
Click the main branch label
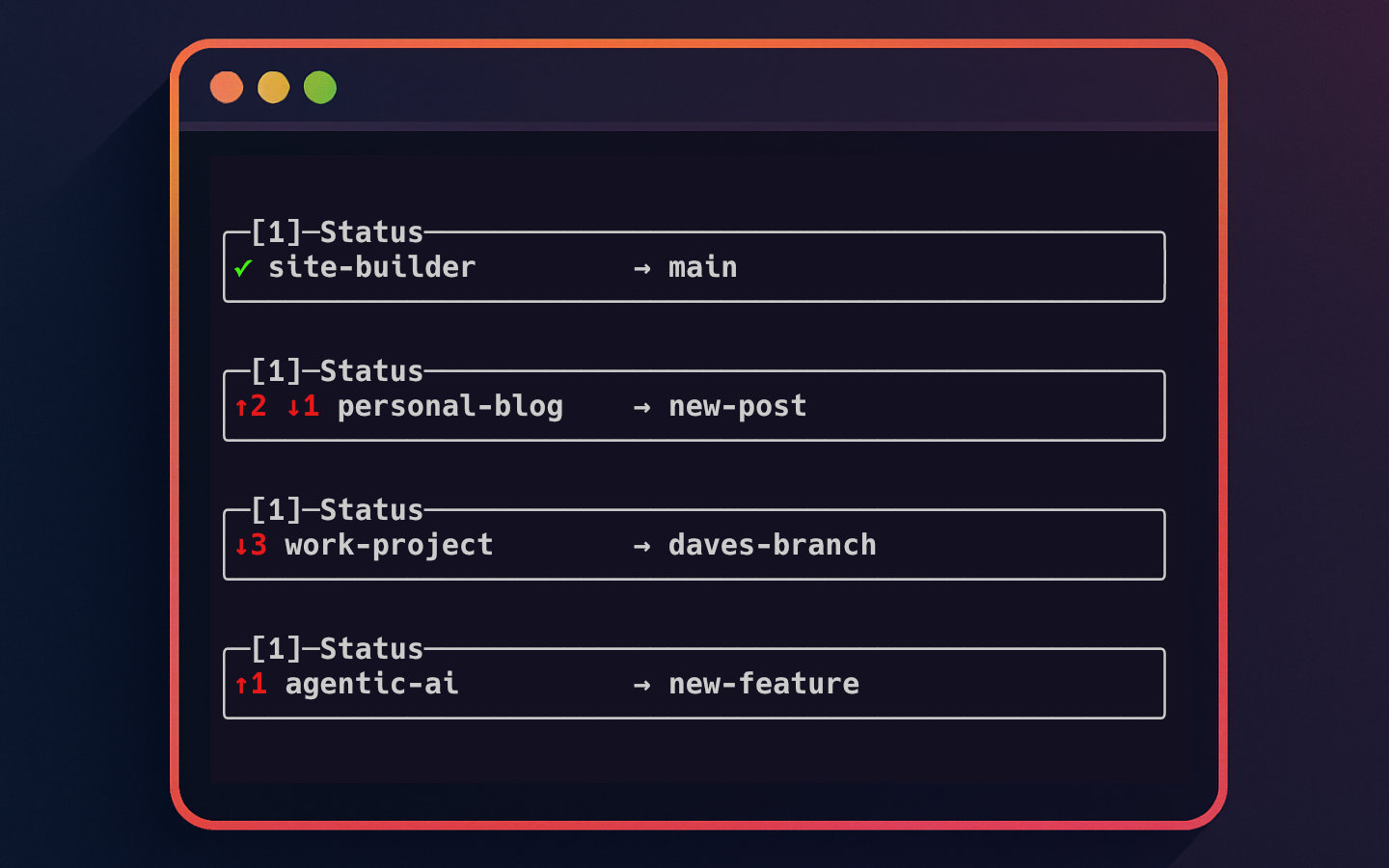pyautogui.click(x=702, y=267)
